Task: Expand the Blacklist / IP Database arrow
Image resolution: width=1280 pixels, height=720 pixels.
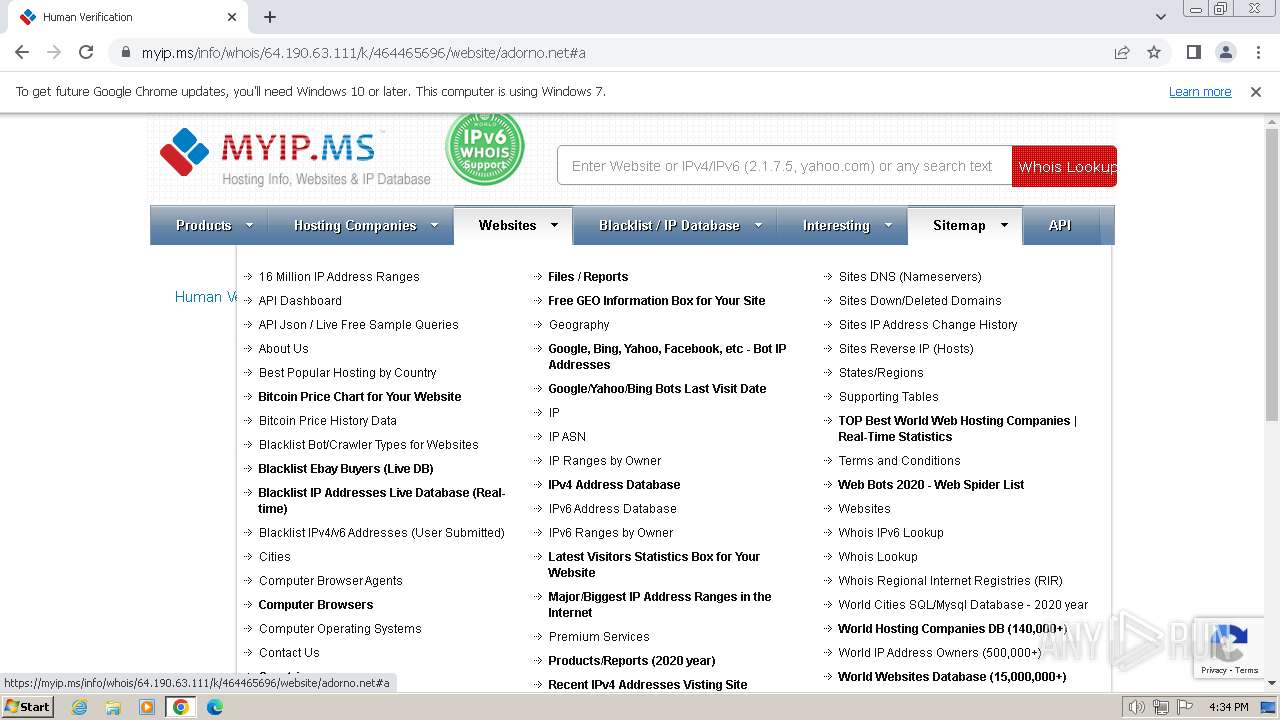Action: (758, 225)
